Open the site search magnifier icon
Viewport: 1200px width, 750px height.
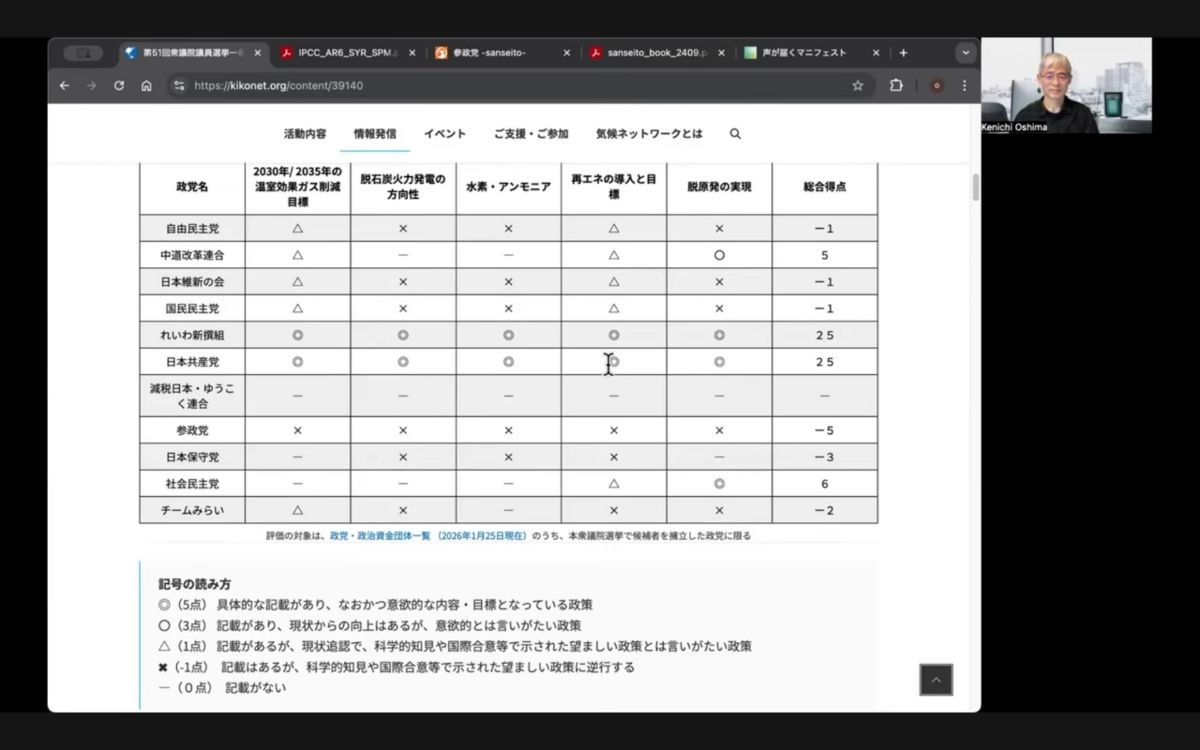[735, 134]
